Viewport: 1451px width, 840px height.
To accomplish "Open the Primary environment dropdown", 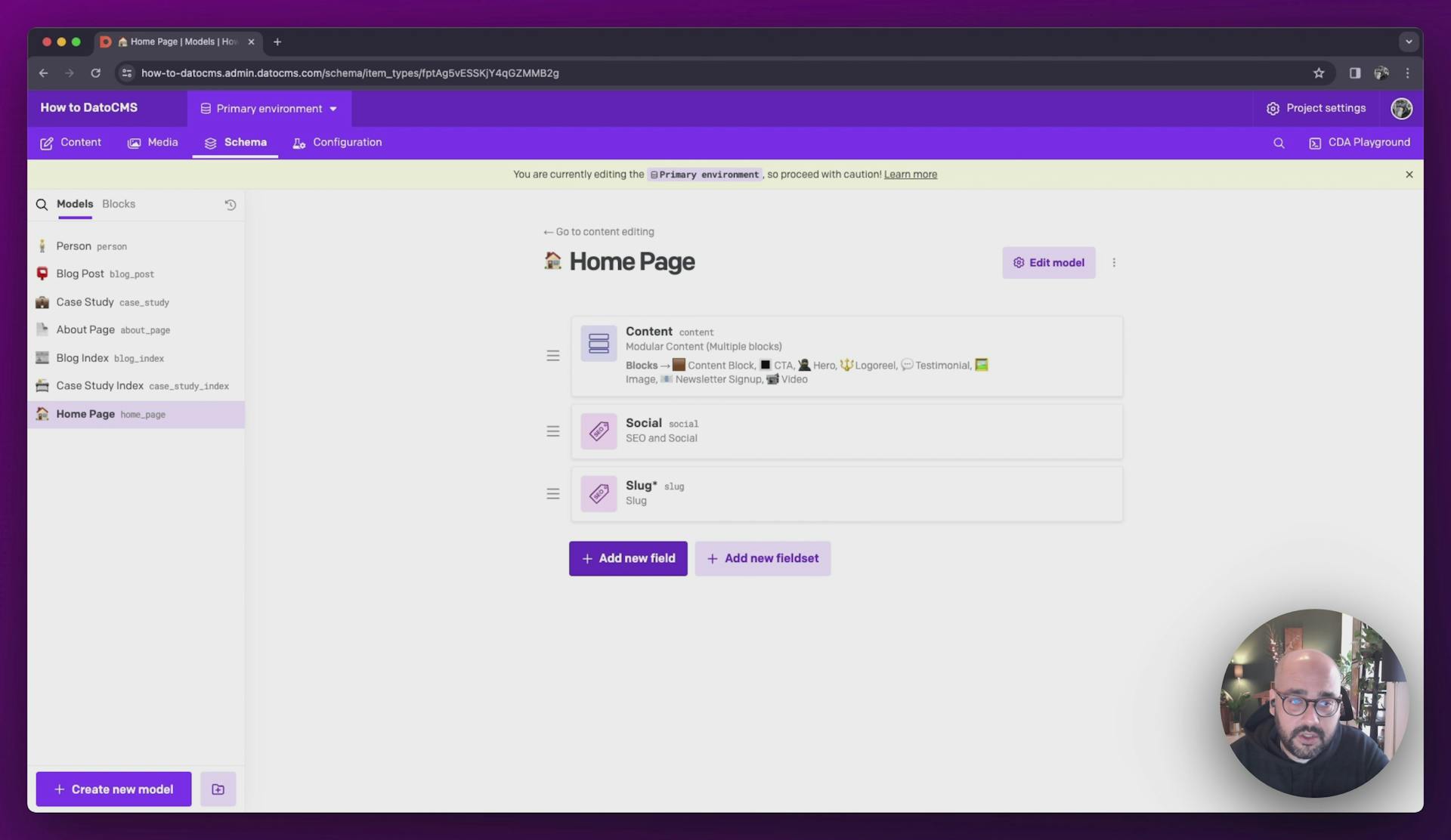I will pyautogui.click(x=269, y=109).
